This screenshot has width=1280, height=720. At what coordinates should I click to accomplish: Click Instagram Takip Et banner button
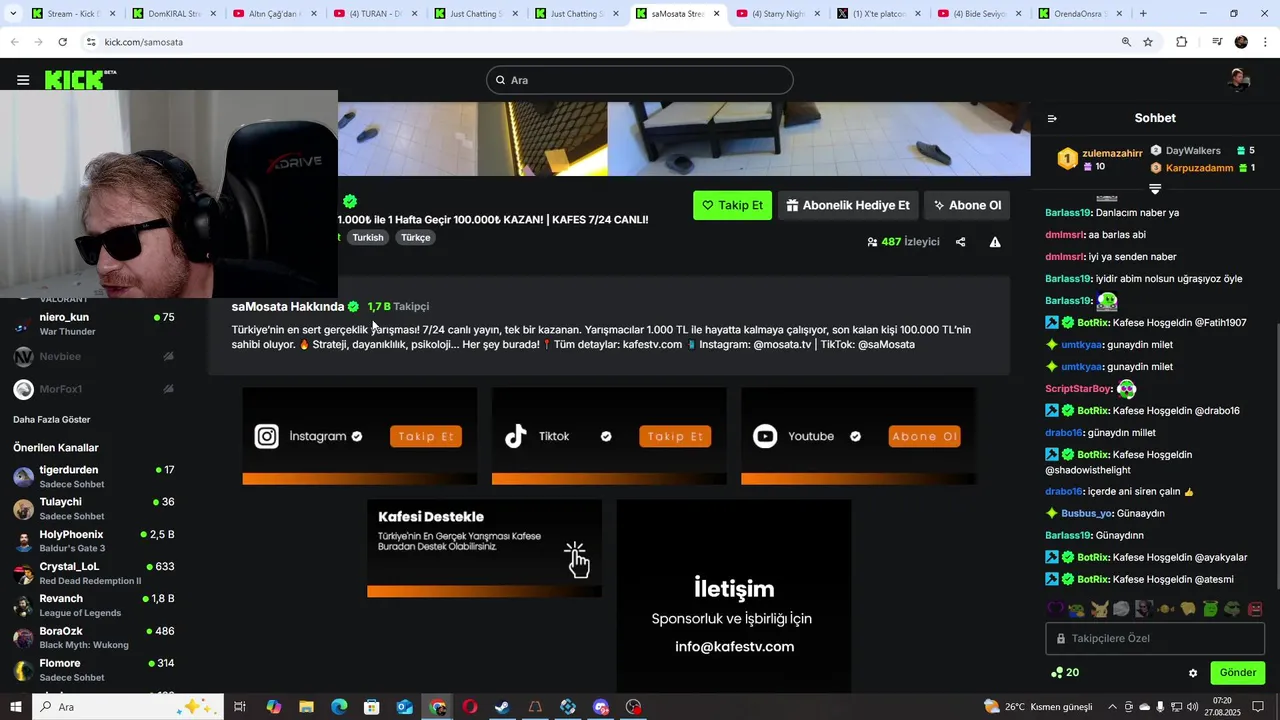(426, 436)
